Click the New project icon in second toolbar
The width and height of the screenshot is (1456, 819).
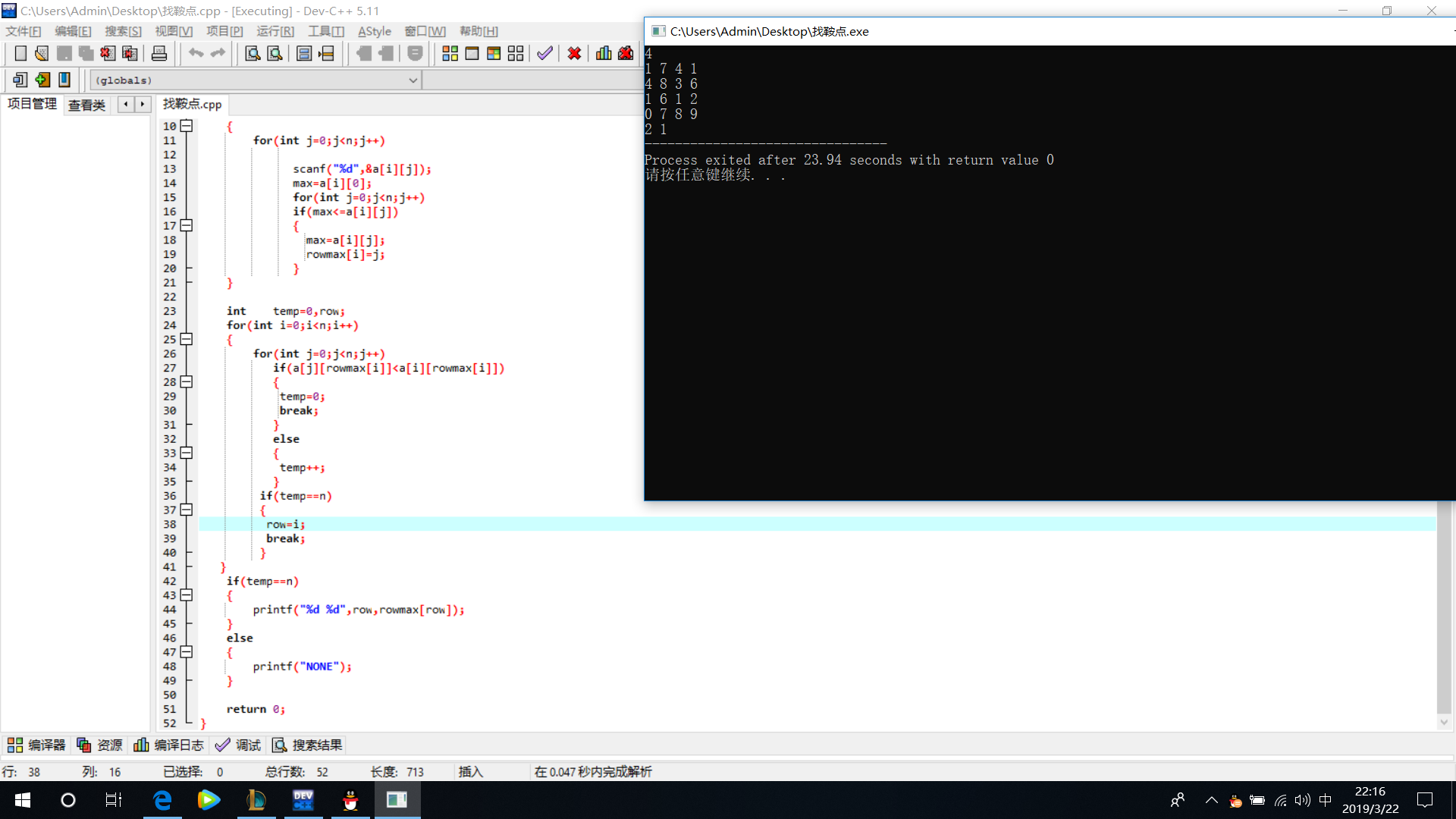[x=20, y=80]
